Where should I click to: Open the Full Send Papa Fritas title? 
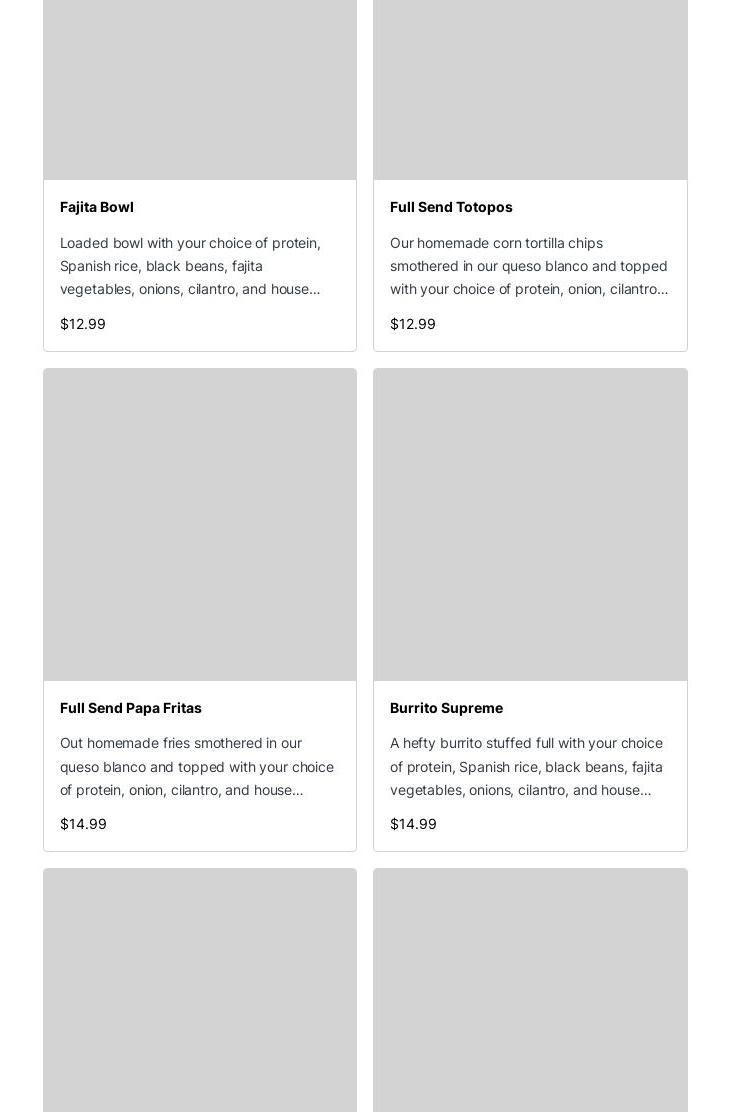(x=131, y=708)
